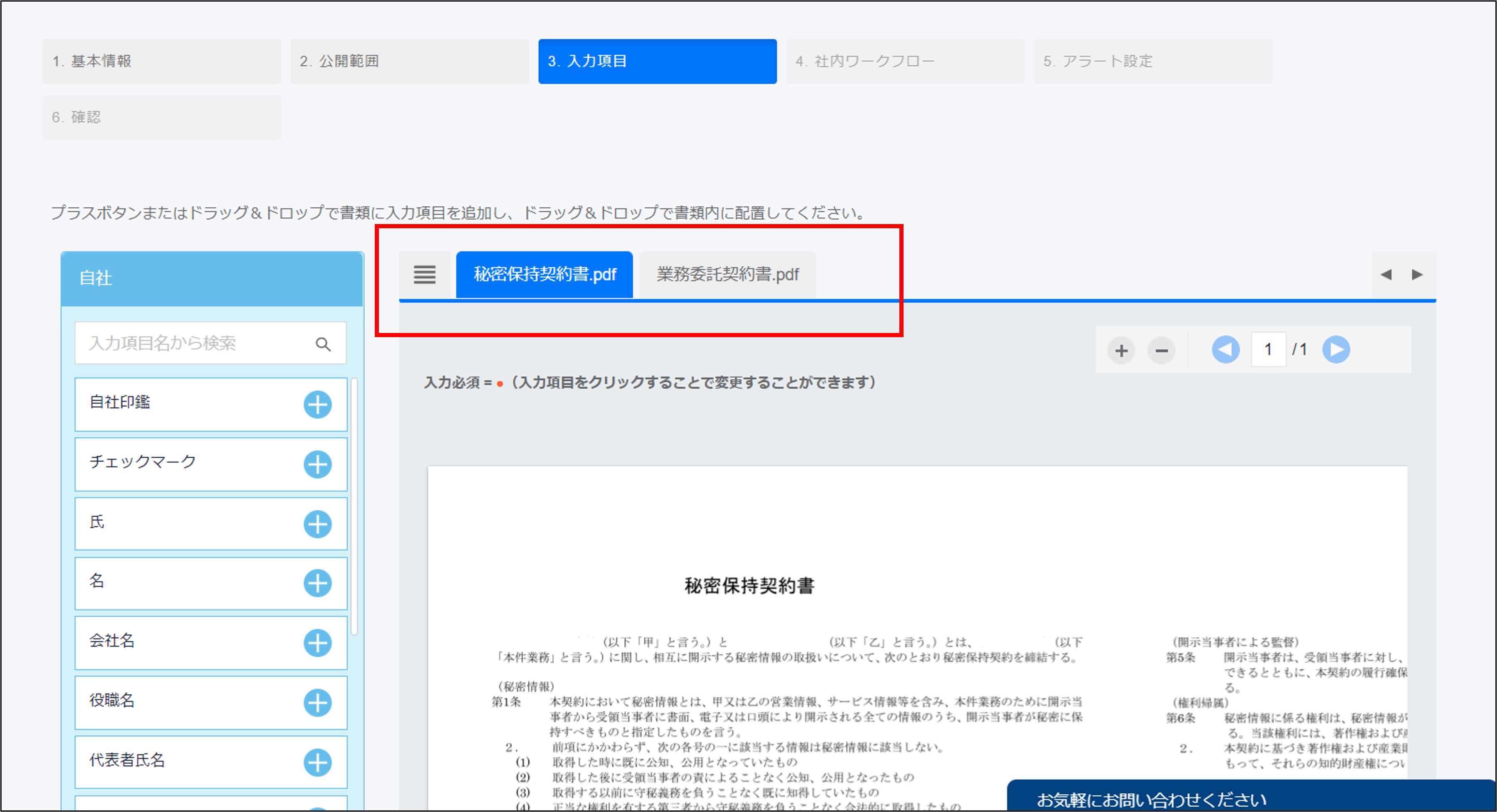1497x812 pixels.
Task: Click the 入力項目名から検索 search field
Action: click(197, 343)
